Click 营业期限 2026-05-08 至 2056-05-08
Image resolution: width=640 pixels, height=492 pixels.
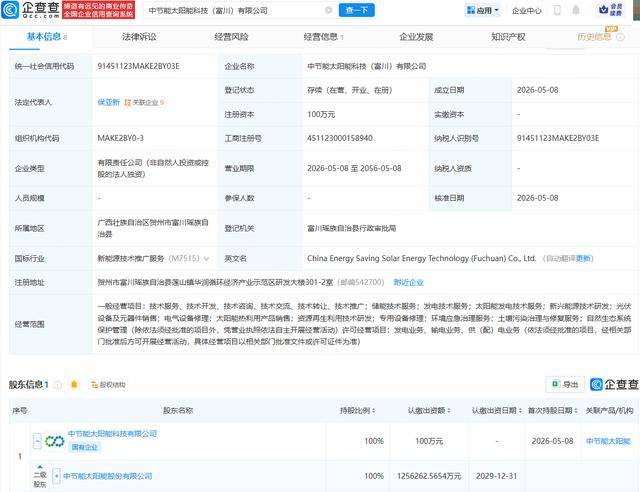354,168
